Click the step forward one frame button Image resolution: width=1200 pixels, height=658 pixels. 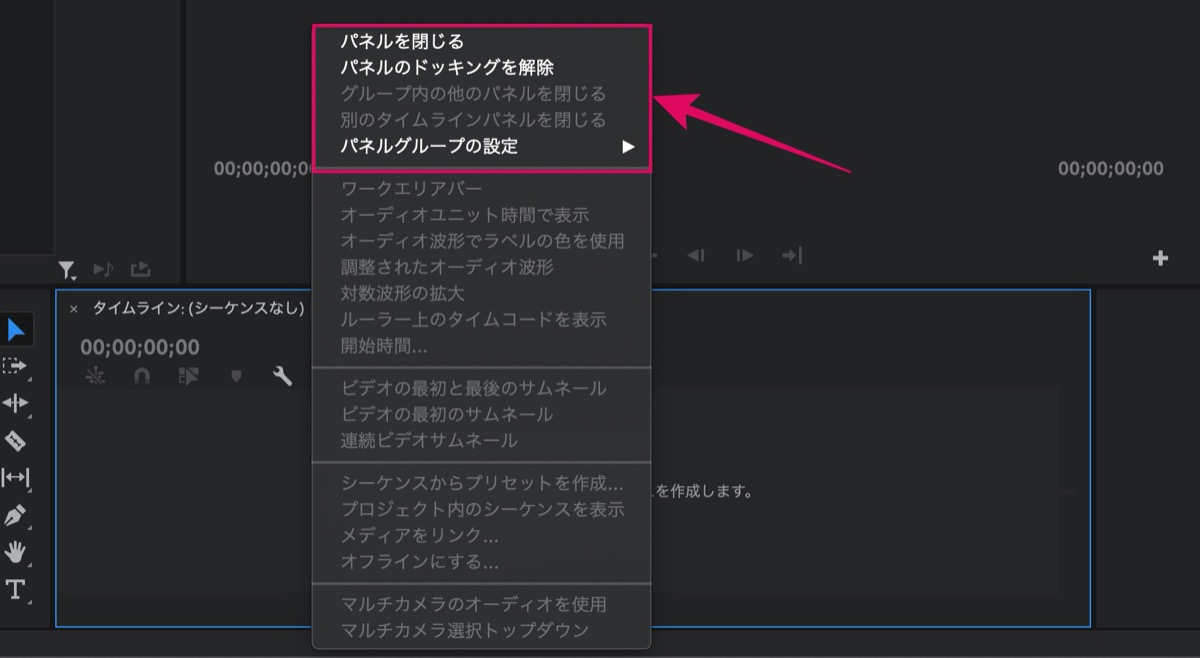pos(745,256)
